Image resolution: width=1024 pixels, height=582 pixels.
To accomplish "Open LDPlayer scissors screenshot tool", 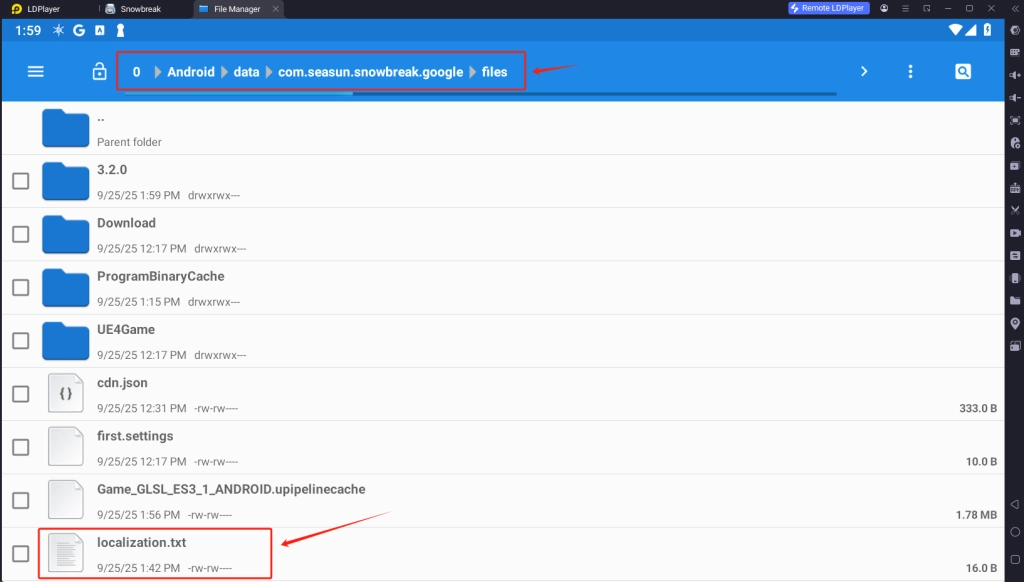I will pyautogui.click(x=1014, y=210).
